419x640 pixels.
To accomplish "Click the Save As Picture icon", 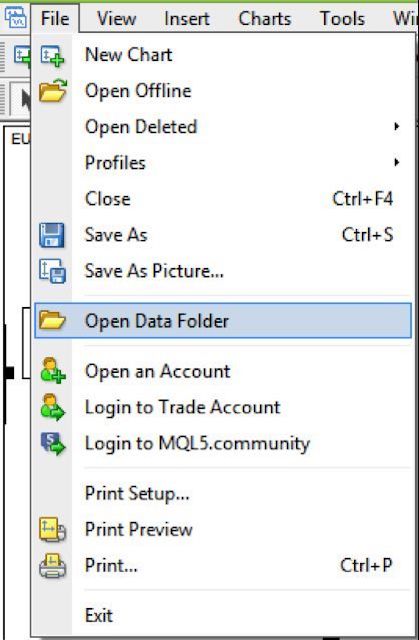I will [52, 271].
